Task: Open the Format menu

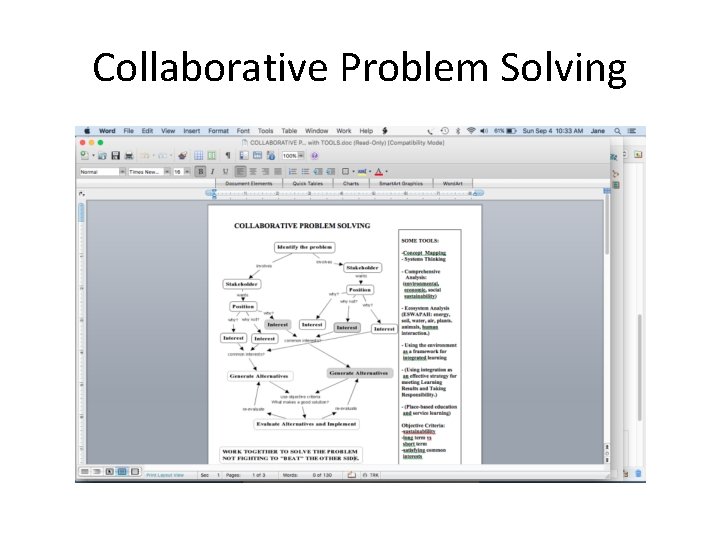Action: [218, 131]
